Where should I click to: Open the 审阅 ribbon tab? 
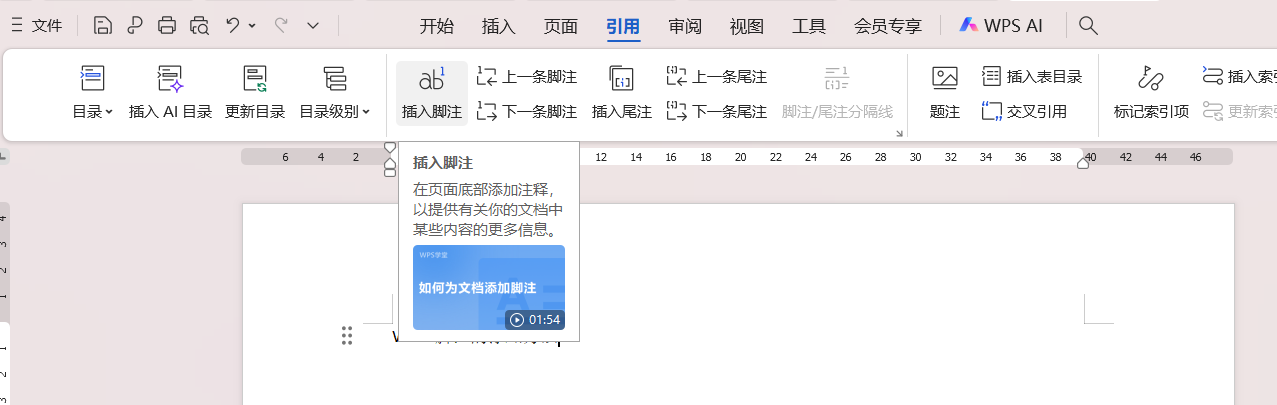point(685,26)
